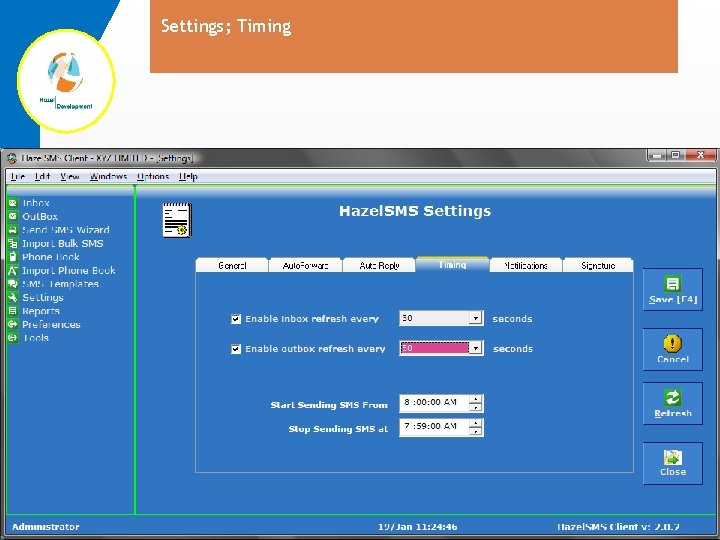This screenshot has width=720, height=540.
Task: Open the OutBox sidebar icon
Action: [13, 216]
